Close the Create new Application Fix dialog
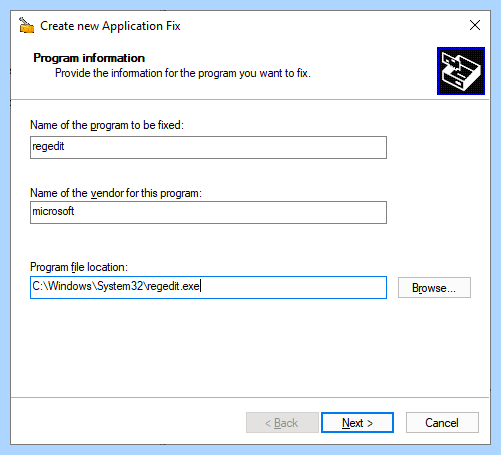The height and width of the screenshot is (455, 501). [475, 25]
